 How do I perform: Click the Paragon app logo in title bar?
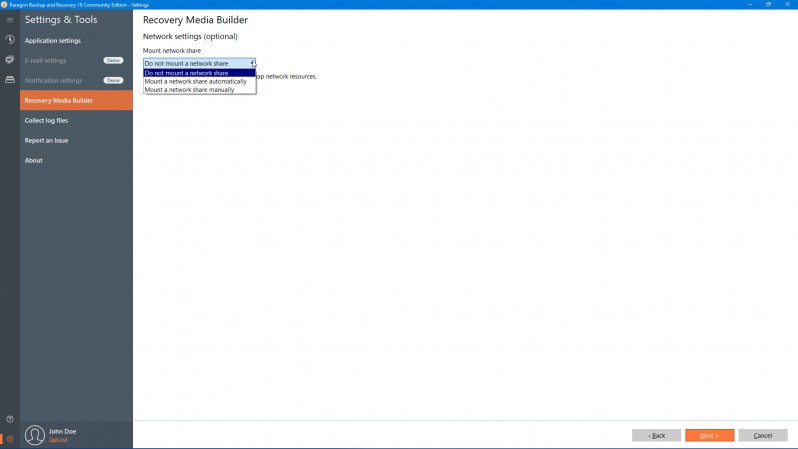coord(5,4)
